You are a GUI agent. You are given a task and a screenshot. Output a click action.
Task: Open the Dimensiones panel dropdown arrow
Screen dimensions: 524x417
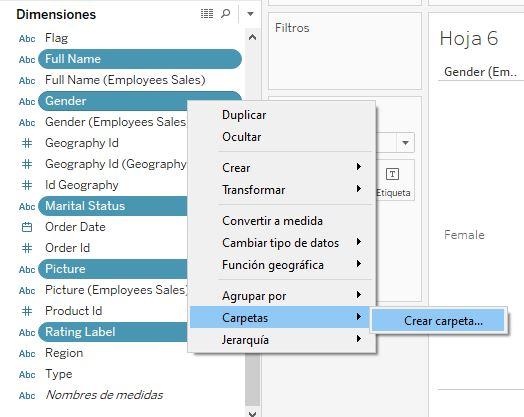tap(250, 14)
